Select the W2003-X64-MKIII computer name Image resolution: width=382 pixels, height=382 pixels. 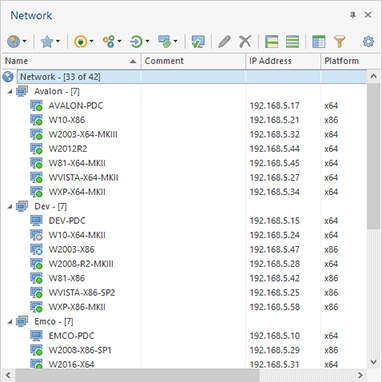(x=83, y=134)
